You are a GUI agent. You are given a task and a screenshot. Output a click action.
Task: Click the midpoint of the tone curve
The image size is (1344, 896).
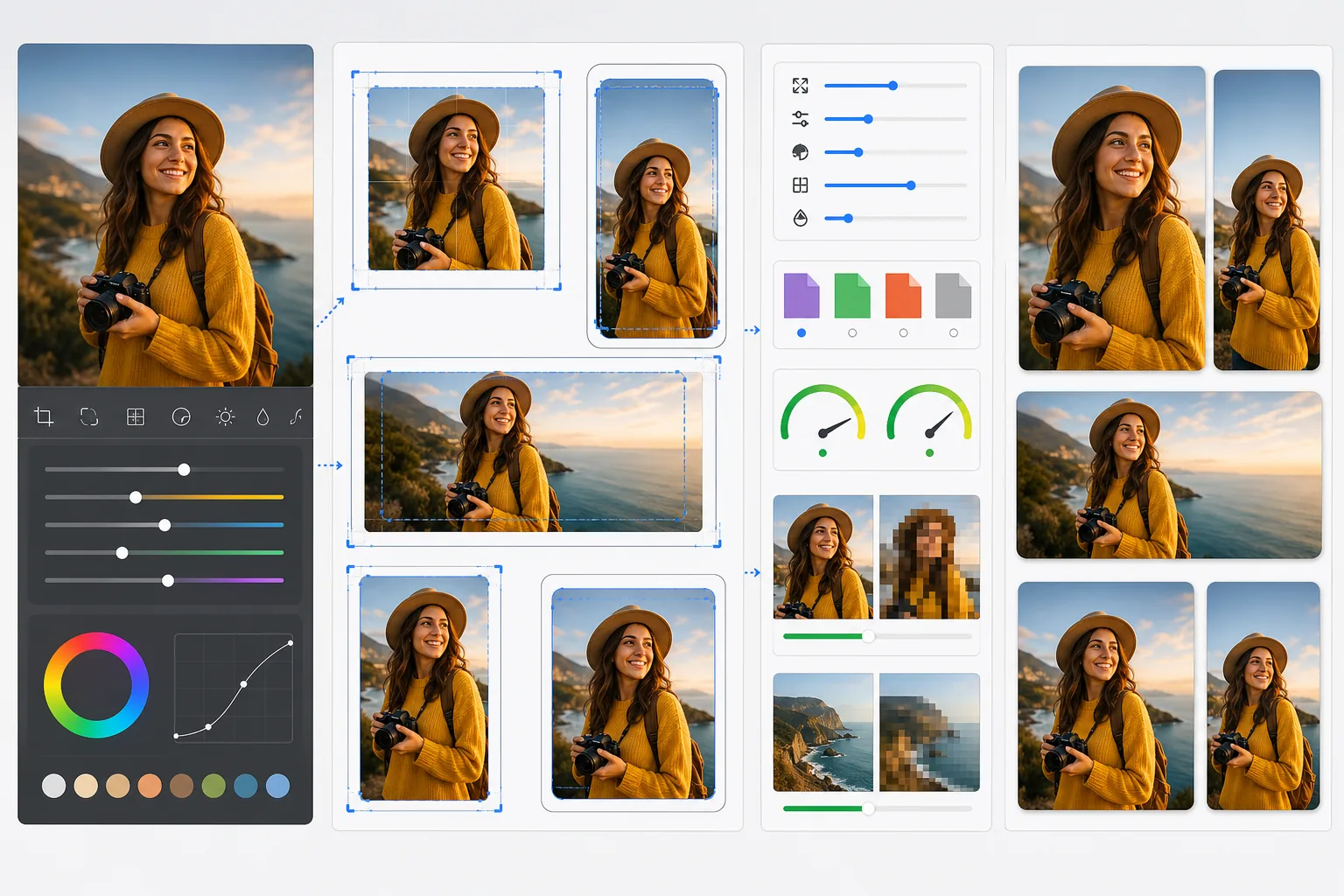point(243,684)
